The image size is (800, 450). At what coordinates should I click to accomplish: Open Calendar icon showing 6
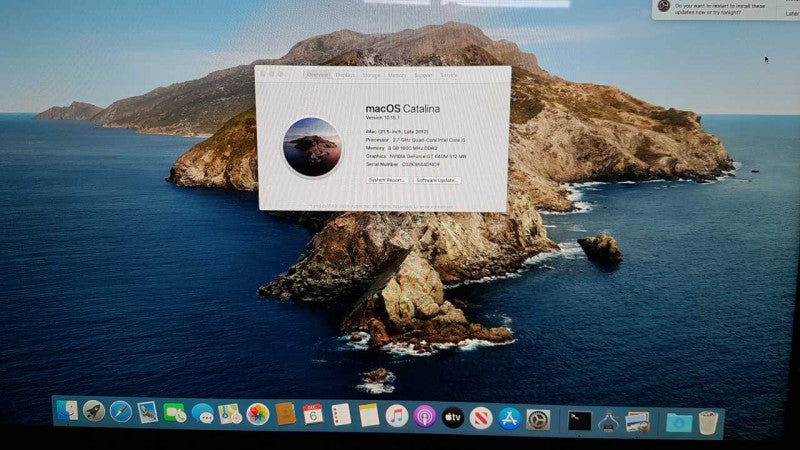(313, 415)
